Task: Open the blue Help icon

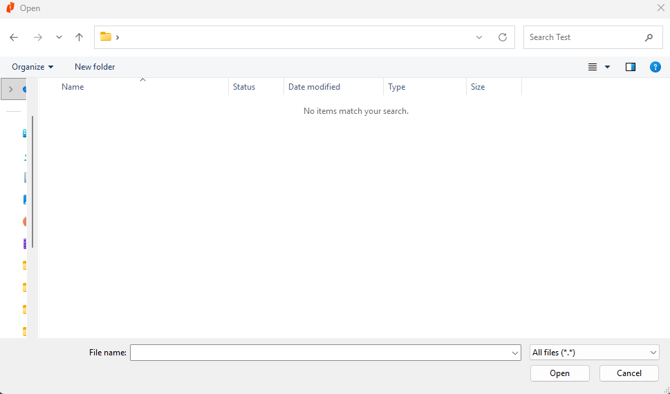Action: point(655,67)
